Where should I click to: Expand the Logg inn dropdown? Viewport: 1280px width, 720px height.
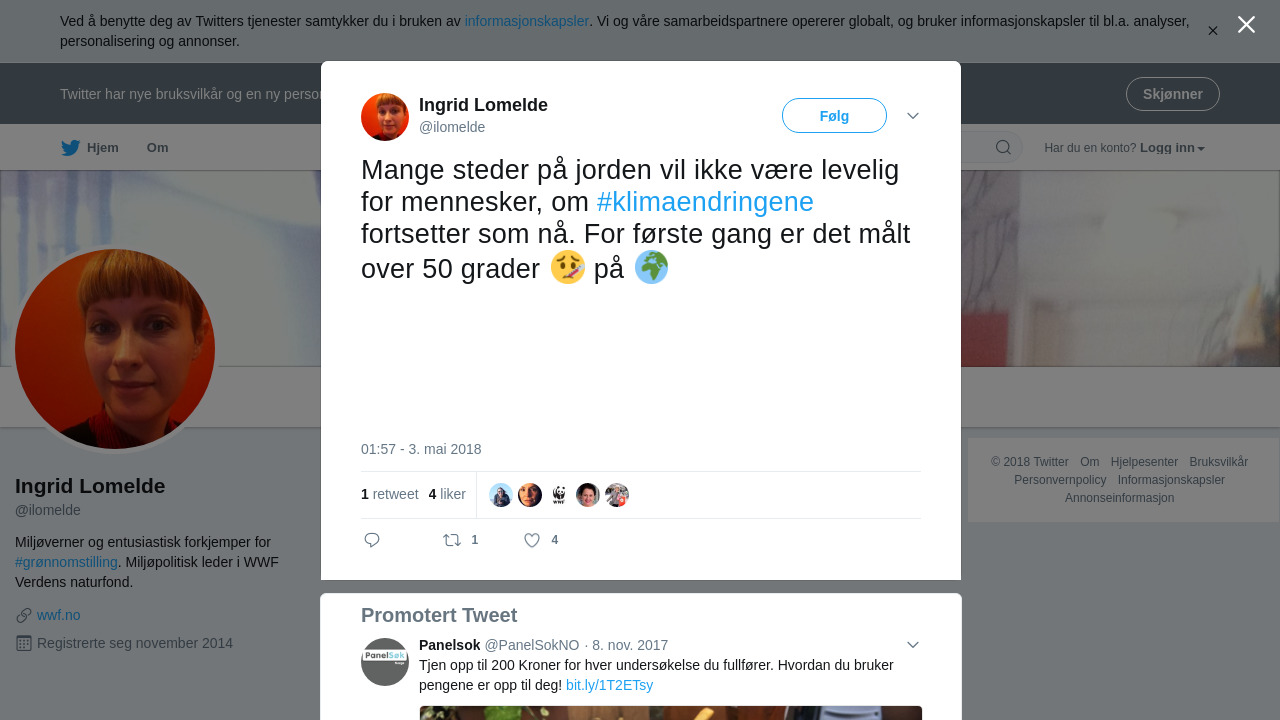(x=1172, y=148)
